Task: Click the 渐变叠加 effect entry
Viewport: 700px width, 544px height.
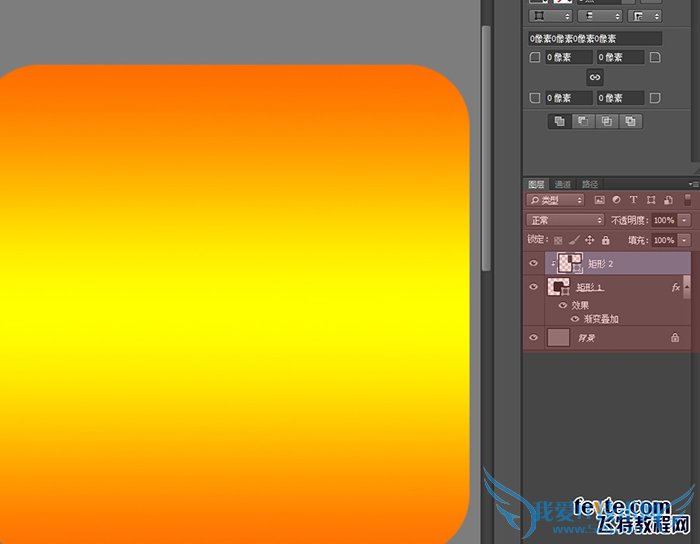Action: [x=601, y=319]
